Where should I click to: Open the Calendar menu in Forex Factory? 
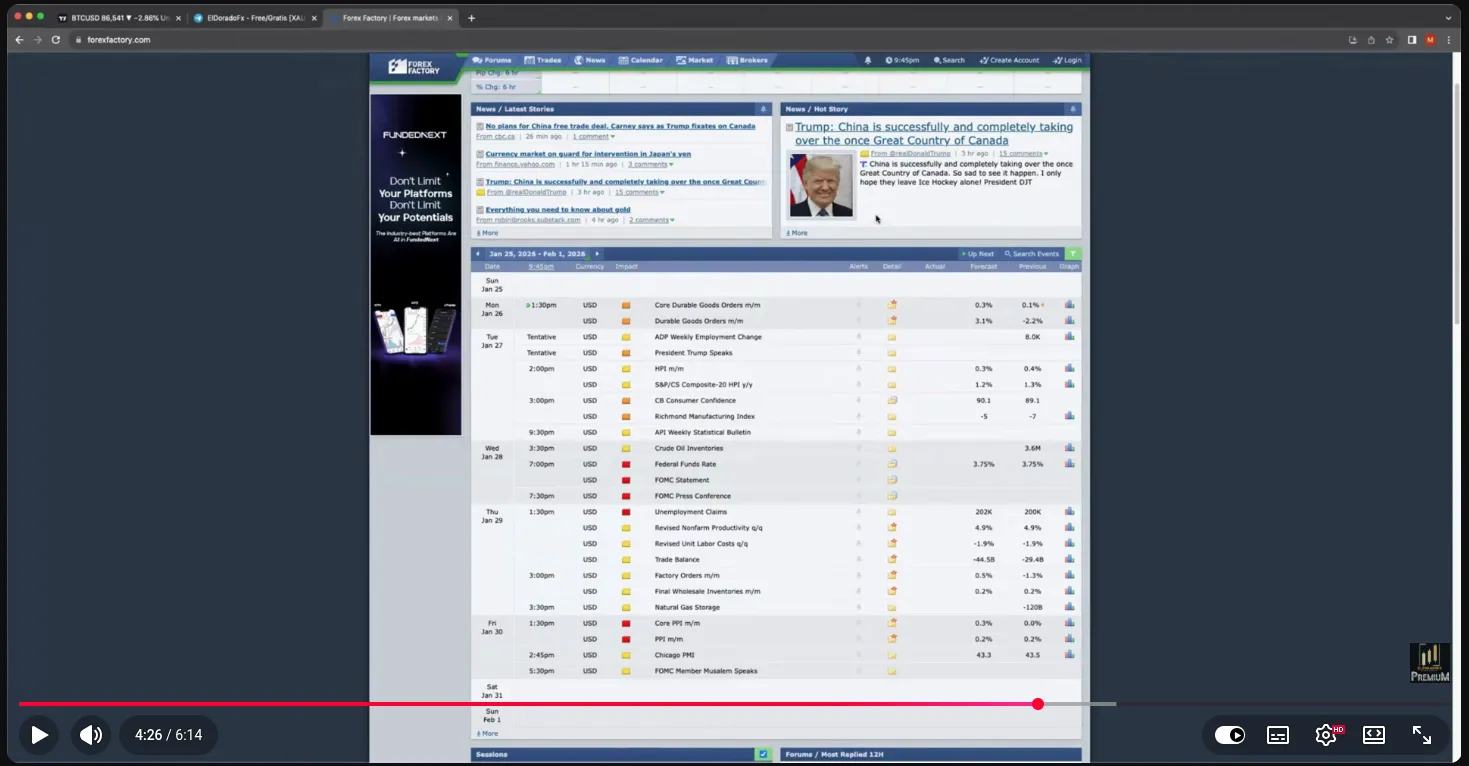click(x=640, y=60)
